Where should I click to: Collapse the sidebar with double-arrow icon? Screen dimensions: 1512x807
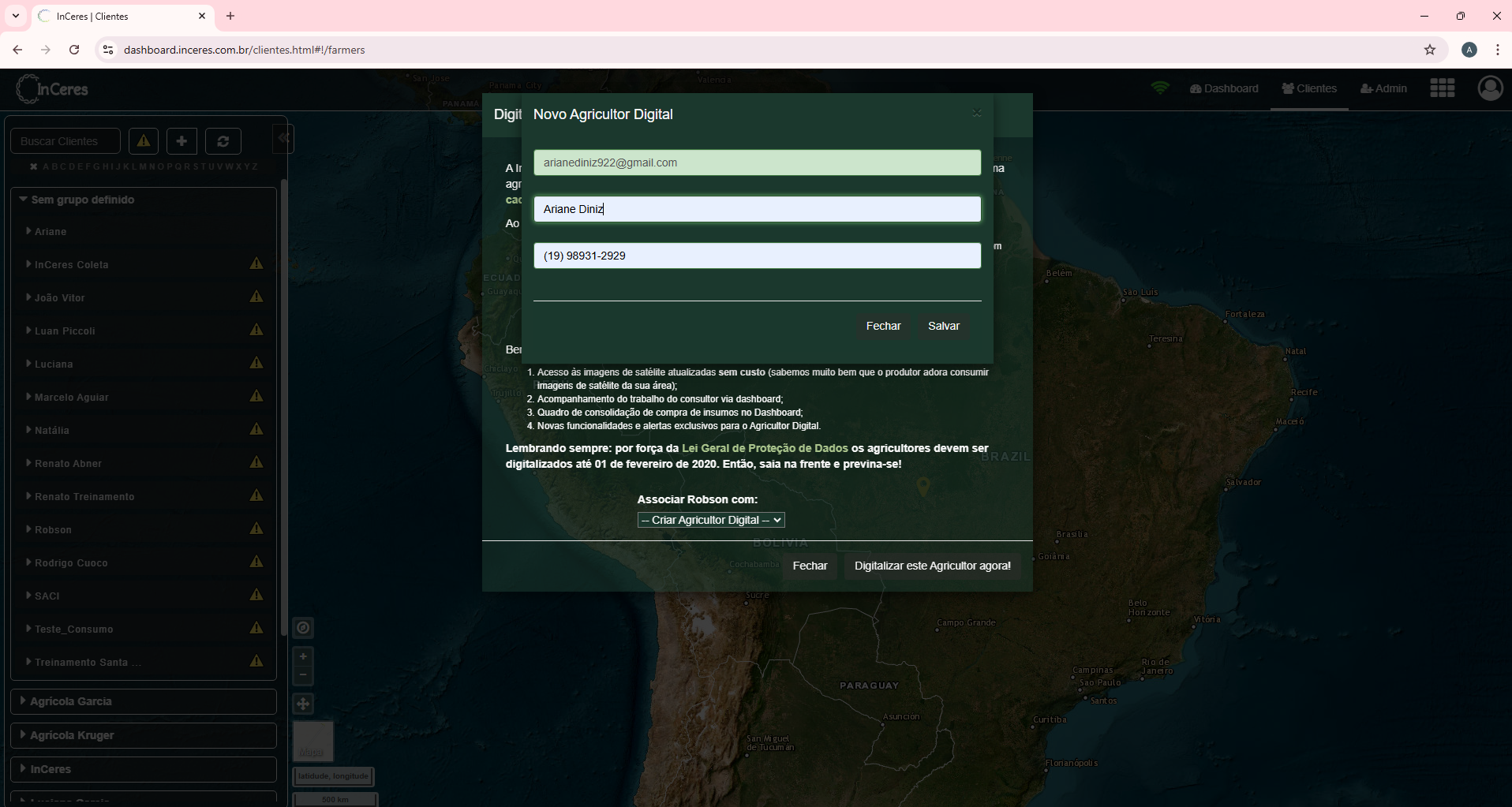[x=283, y=138]
